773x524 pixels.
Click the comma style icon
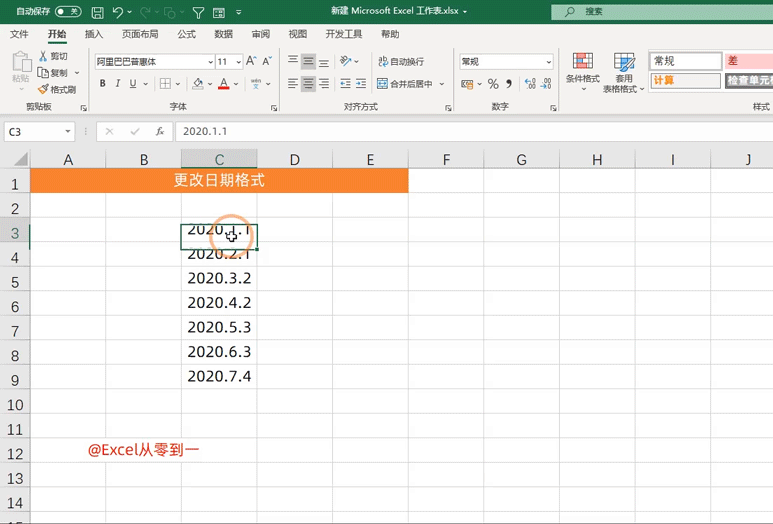509,84
